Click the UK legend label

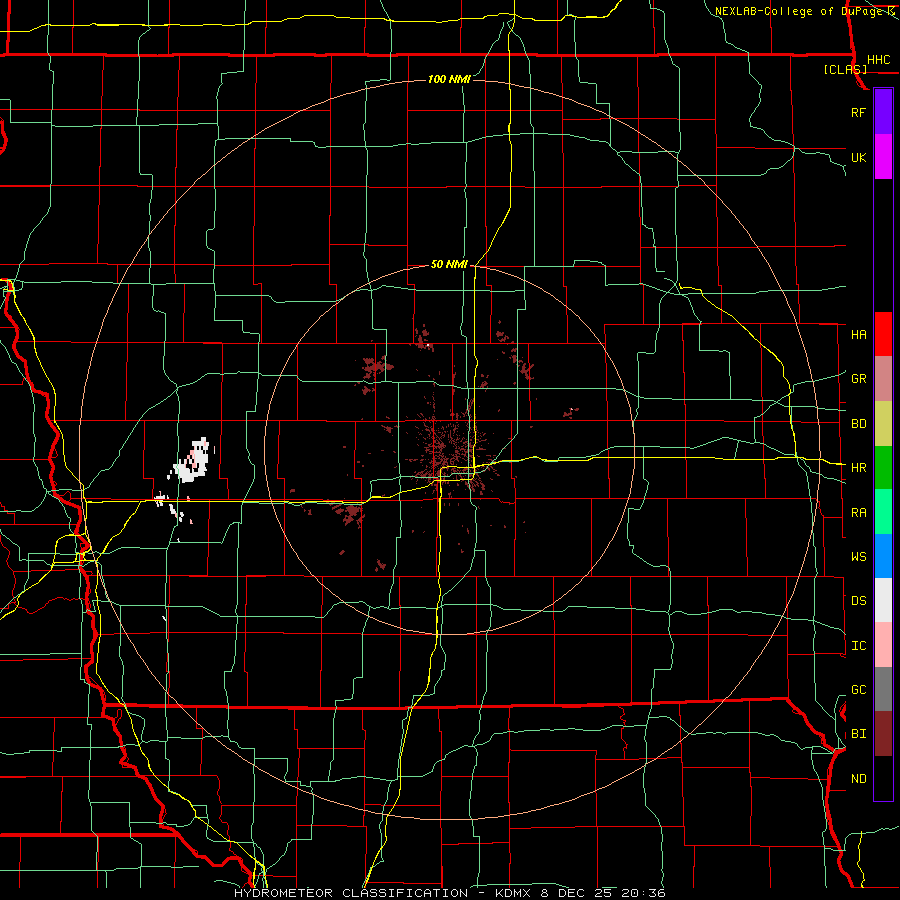859,157
